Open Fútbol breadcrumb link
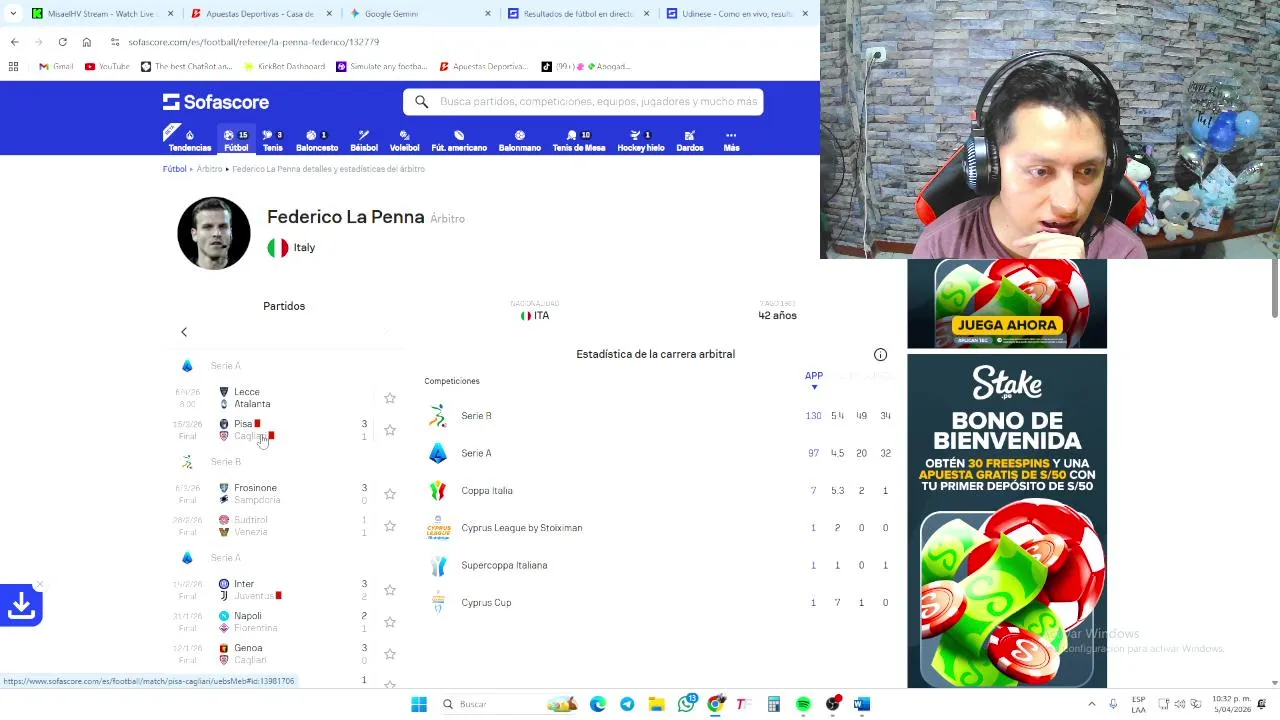The width and height of the screenshot is (1280, 720). coord(175,169)
